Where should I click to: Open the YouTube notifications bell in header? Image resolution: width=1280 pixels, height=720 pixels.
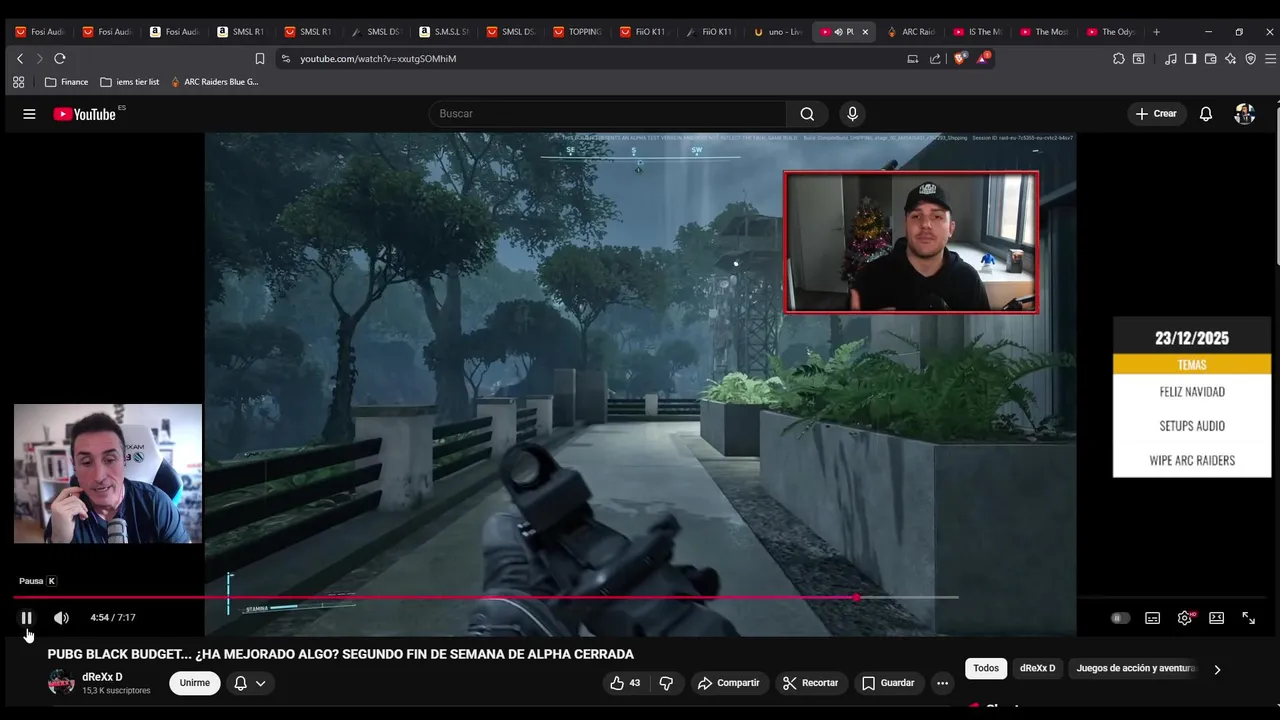click(x=1206, y=114)
